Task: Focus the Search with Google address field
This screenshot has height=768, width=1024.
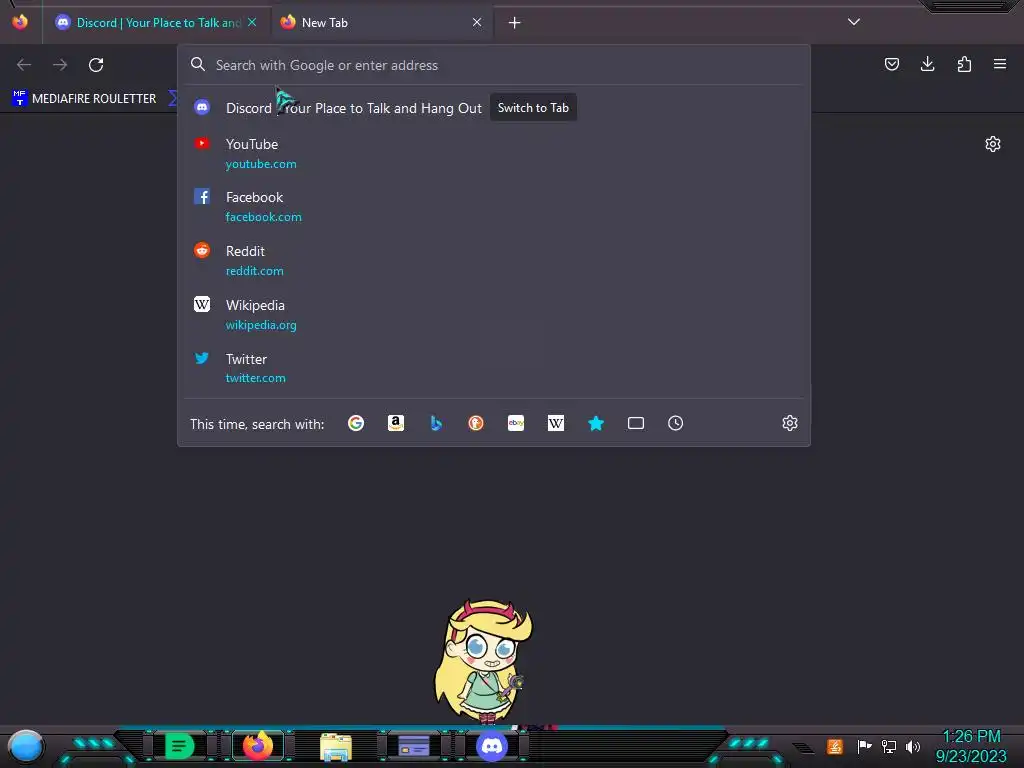Action: click(x=494, y=65)
